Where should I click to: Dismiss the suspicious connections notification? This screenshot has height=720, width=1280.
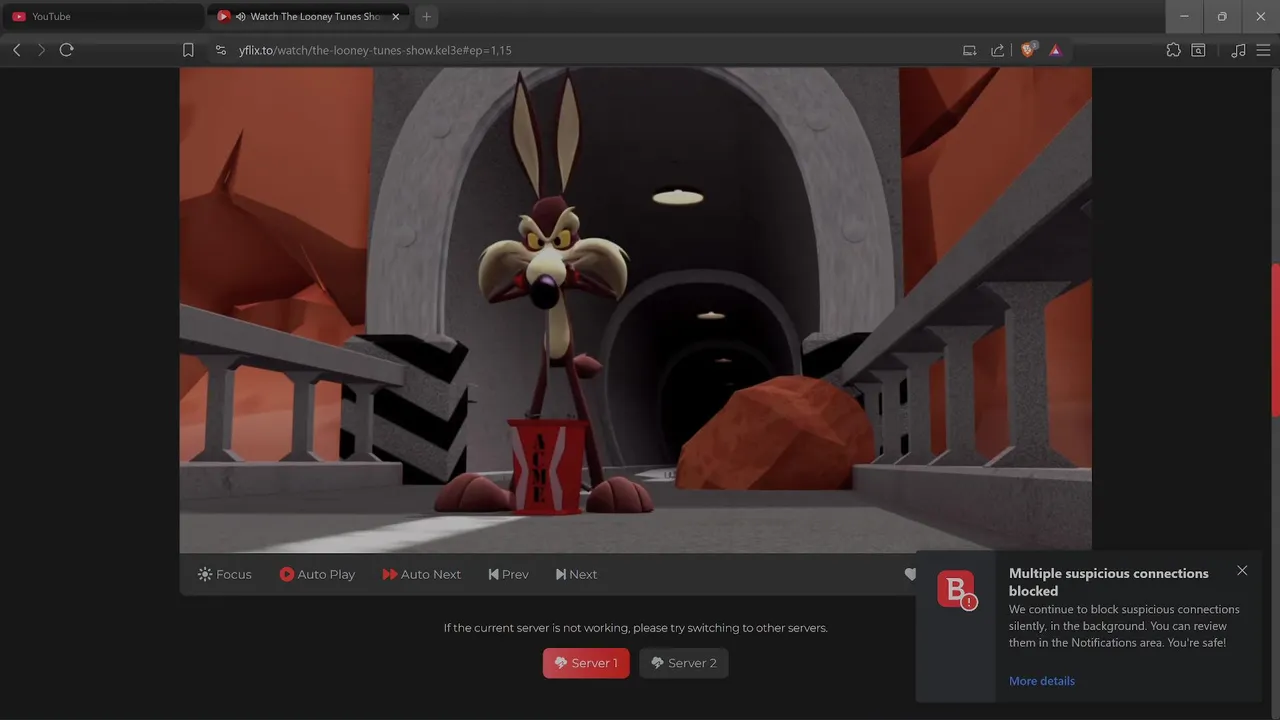click(1242, 571)
